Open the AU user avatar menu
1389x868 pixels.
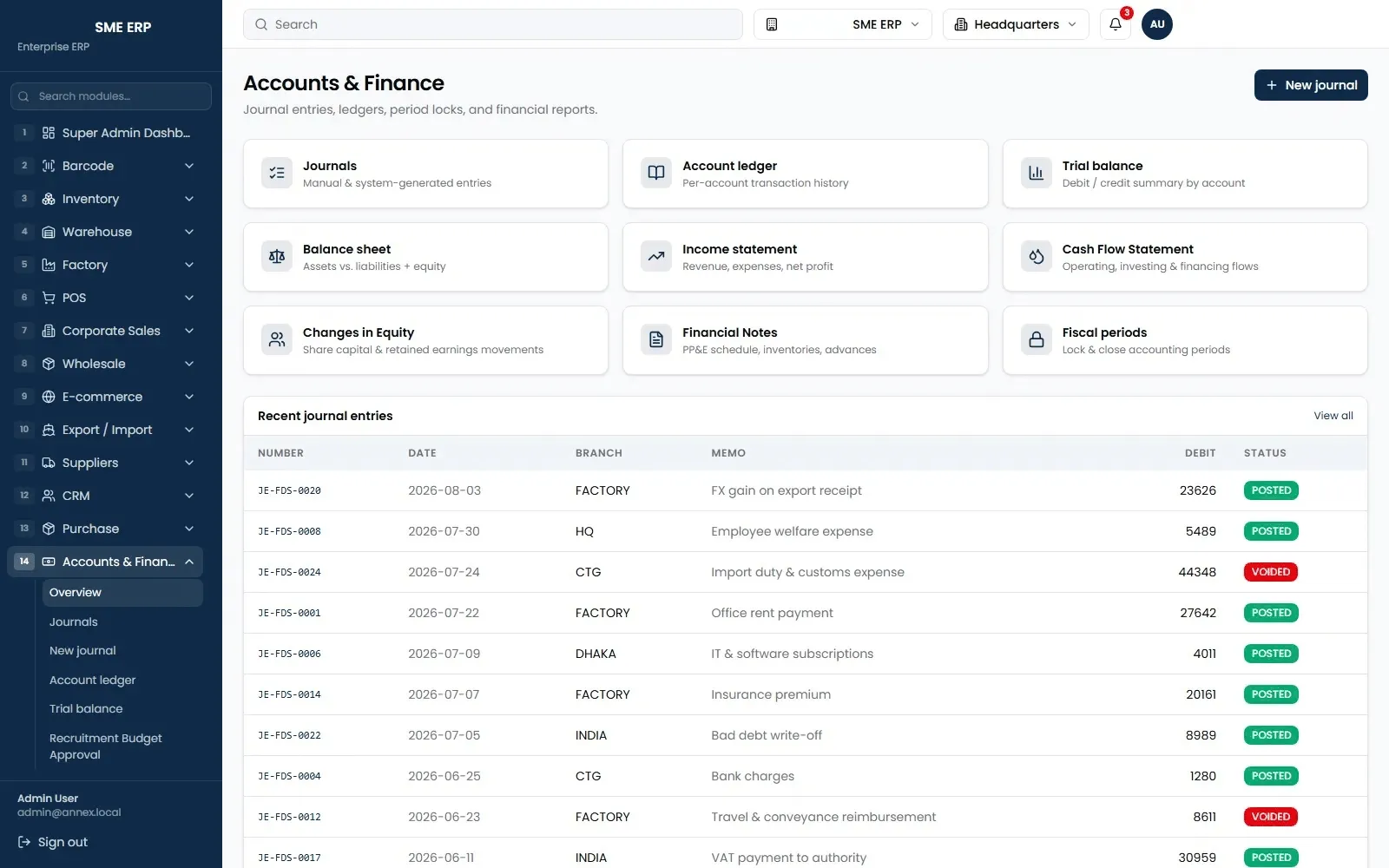pyautogui.click(x=1157, y=24)
